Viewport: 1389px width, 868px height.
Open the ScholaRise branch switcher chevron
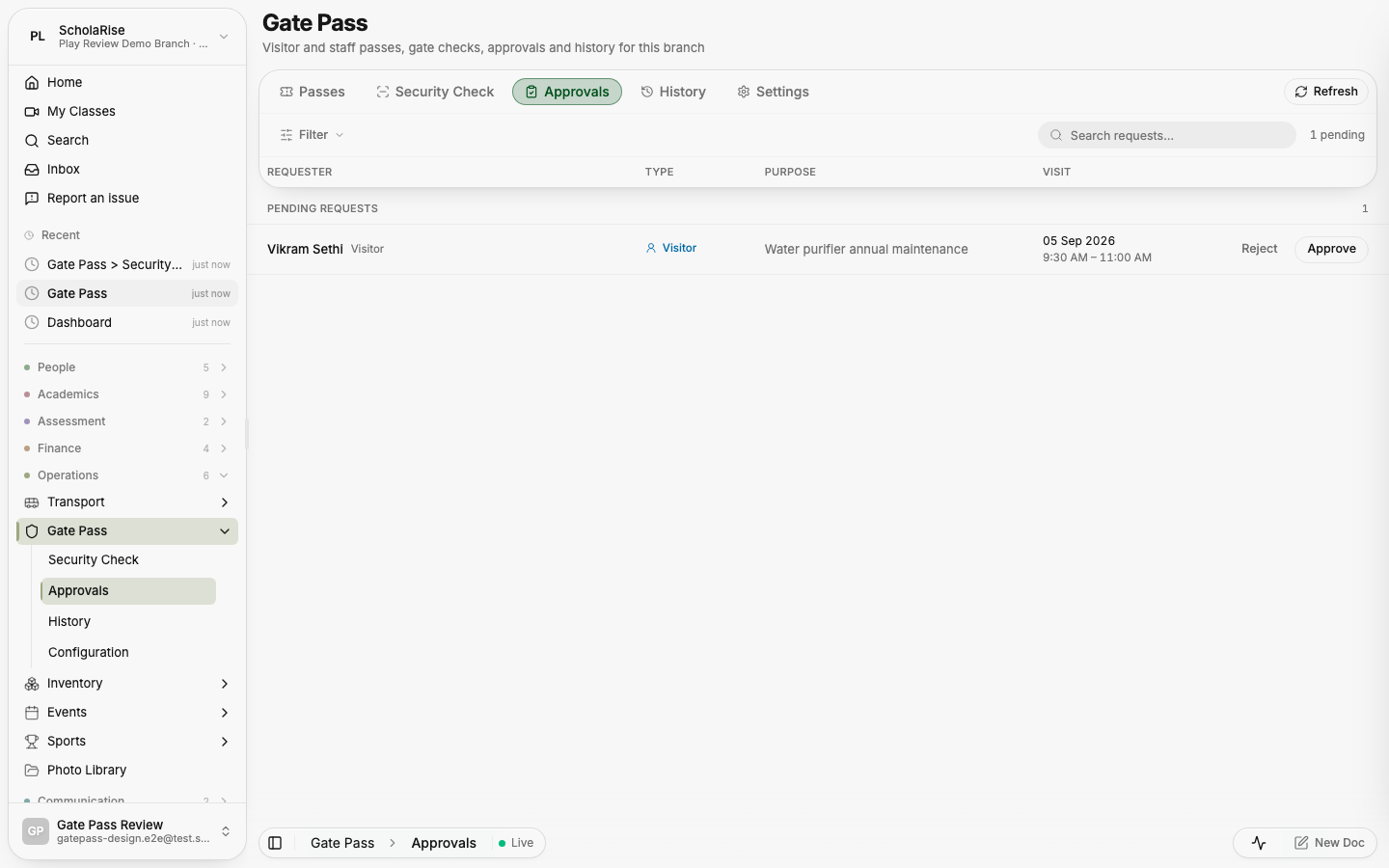(224, 37)
